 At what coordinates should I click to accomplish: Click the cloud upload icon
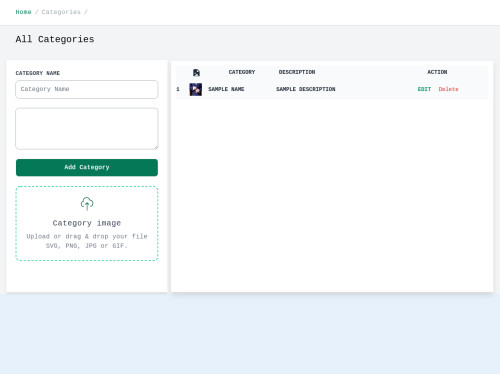pos(87,203)
